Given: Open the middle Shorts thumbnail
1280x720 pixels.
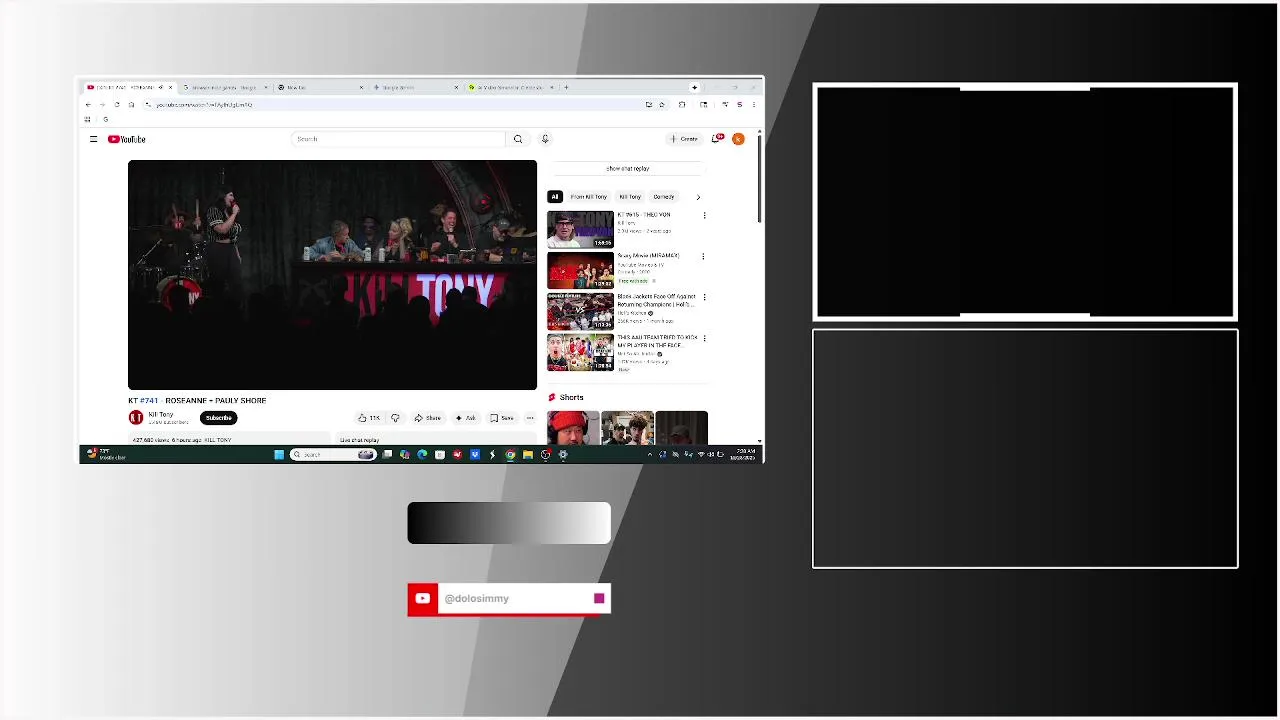Looking at the screenshot, I should coord(627,428).
